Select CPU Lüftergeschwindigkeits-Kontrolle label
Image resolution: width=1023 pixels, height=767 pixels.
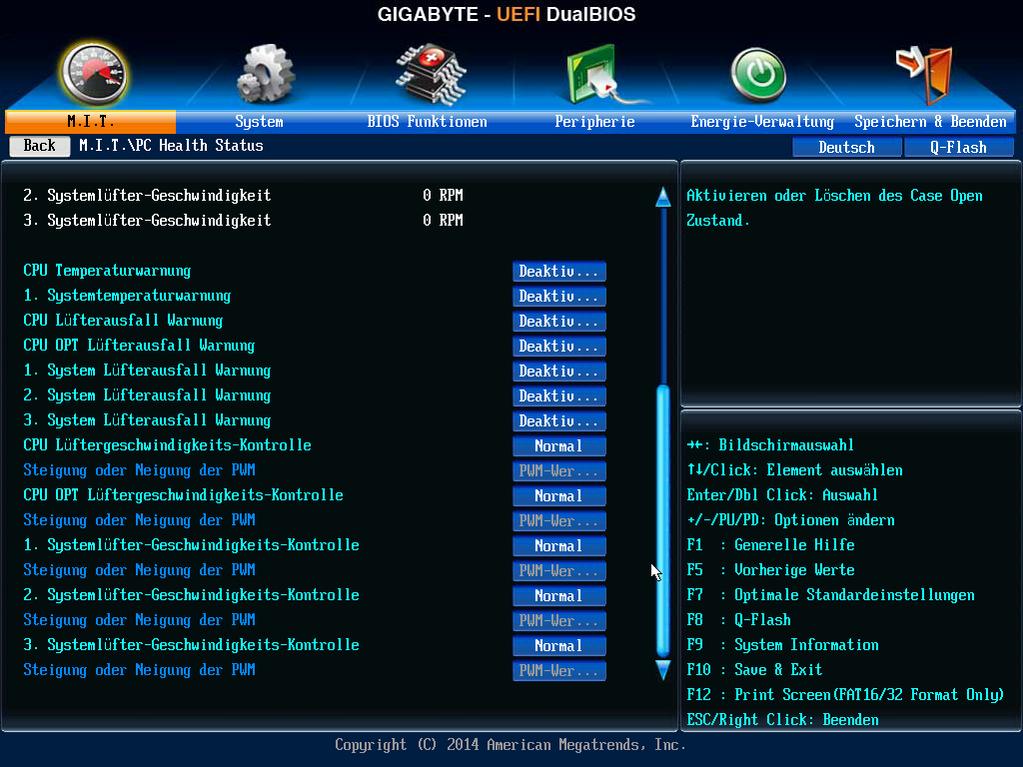pyautogui.click(x=167, y=445)
